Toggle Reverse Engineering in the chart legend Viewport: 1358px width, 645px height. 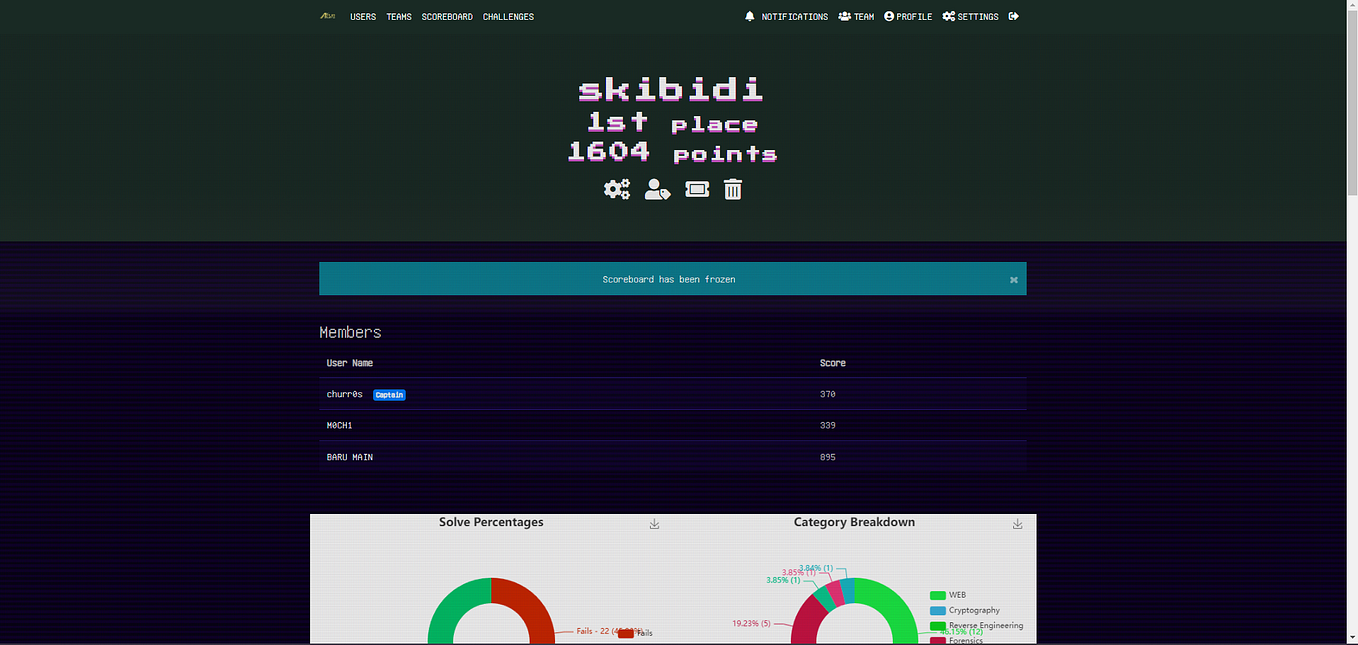tap(973, 625)
